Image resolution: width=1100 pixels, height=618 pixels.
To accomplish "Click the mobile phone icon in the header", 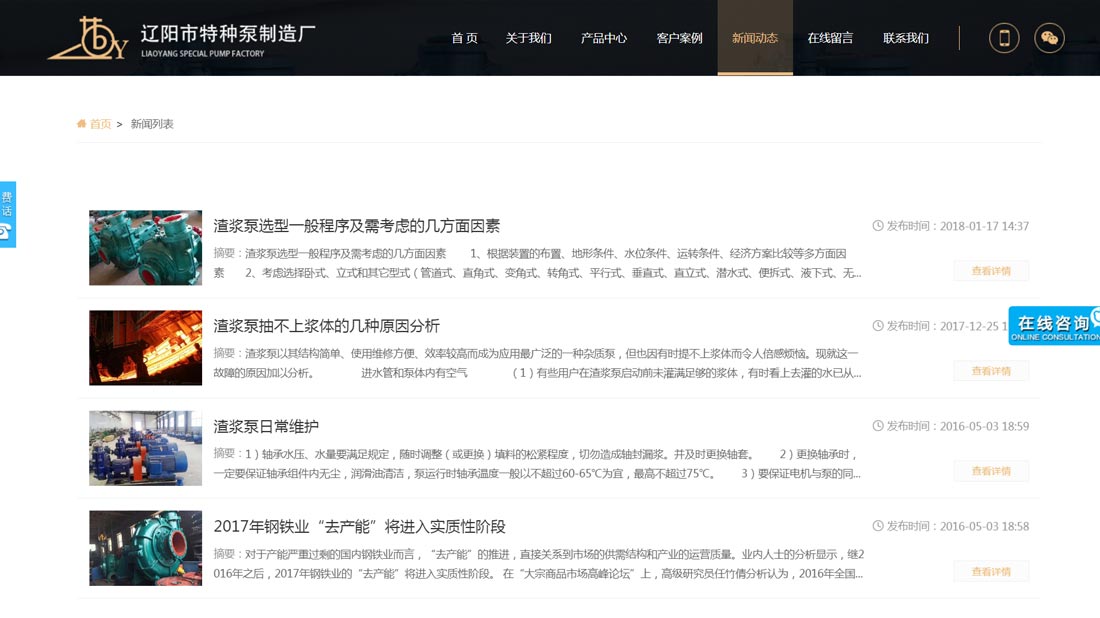I will [1003, 37].
